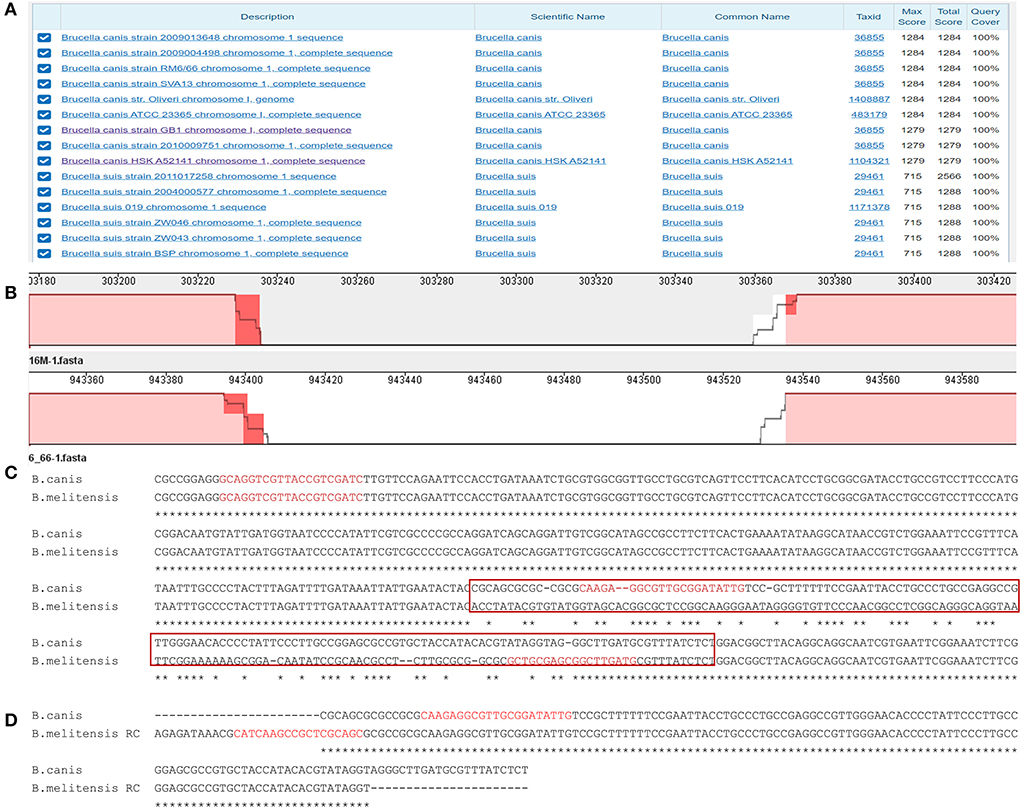The height and width of the screenshot is (808, 1021).
Task: Toggle checkbox for Brucella canis strain RM6/66
Action: (x=44, y=68)
